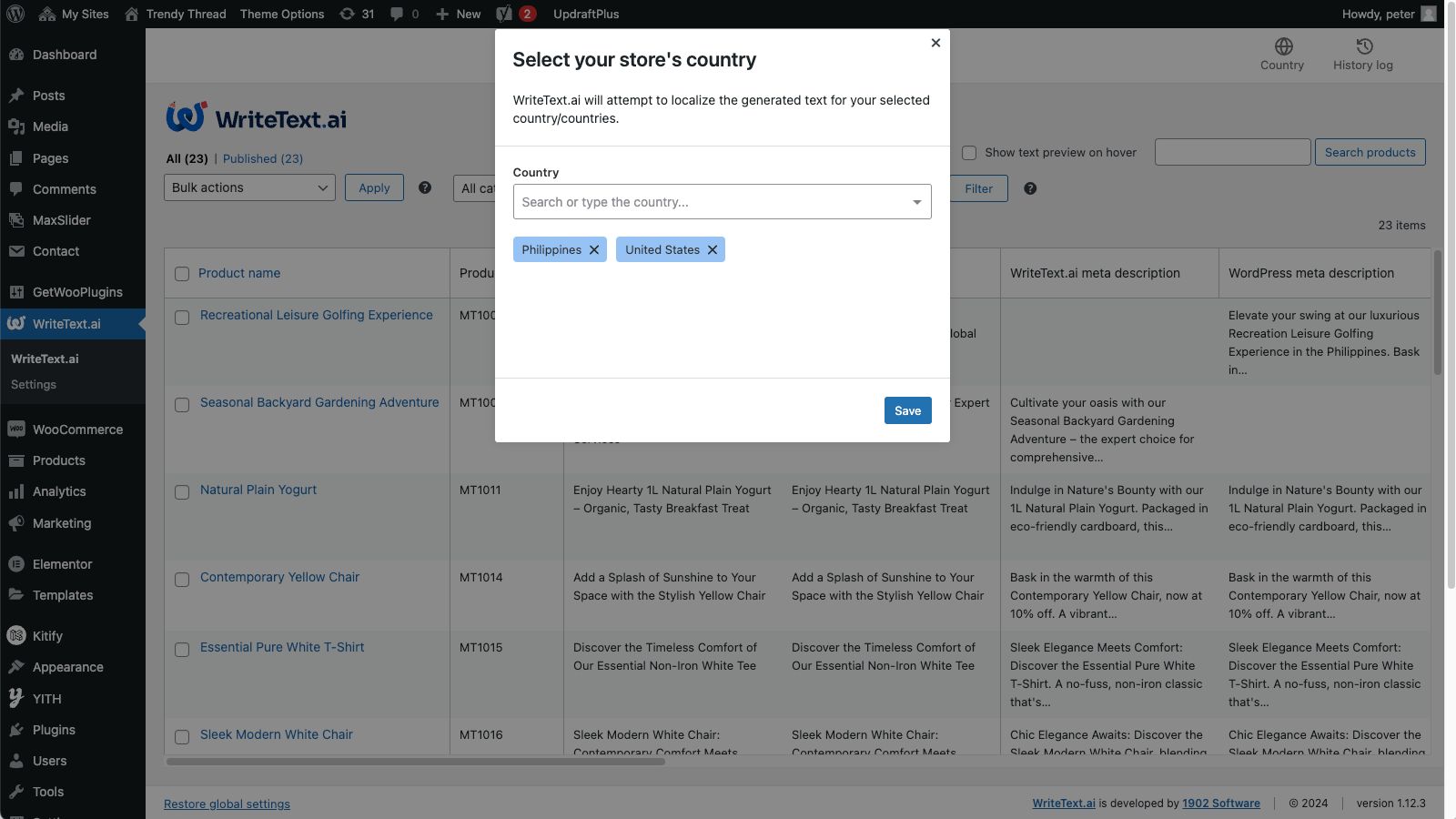Click the help icon beside Filter
This screenshot has width=1456, height=819.
(1030, 188)
